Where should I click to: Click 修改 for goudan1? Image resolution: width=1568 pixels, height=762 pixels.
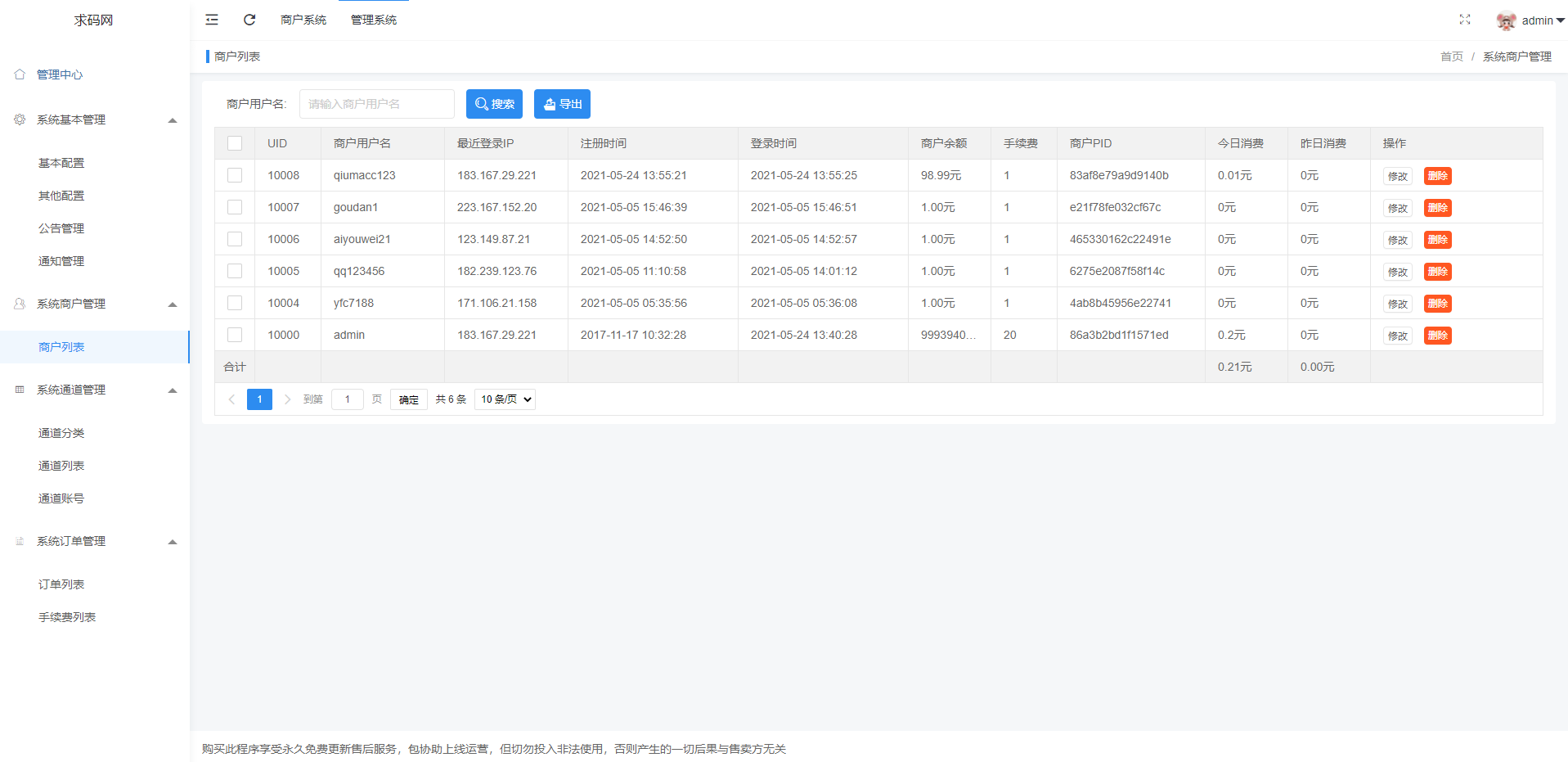point(1398,208)
